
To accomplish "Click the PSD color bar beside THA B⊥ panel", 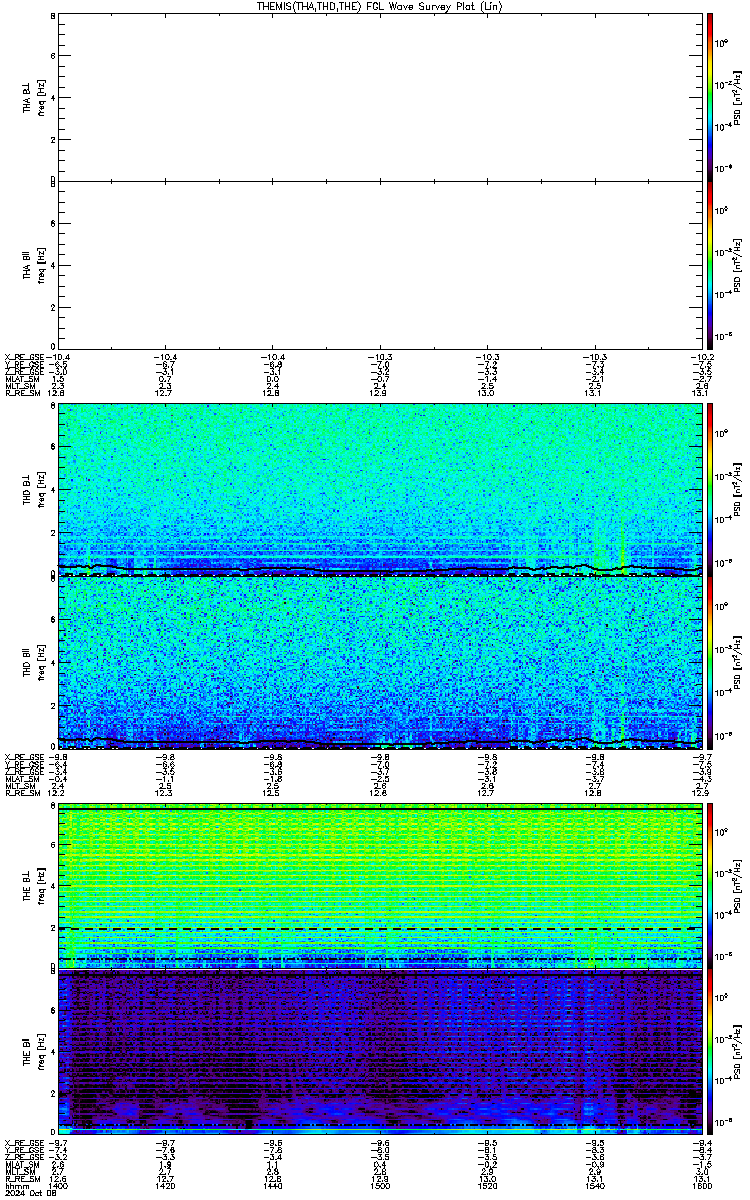I will [710, 96].
